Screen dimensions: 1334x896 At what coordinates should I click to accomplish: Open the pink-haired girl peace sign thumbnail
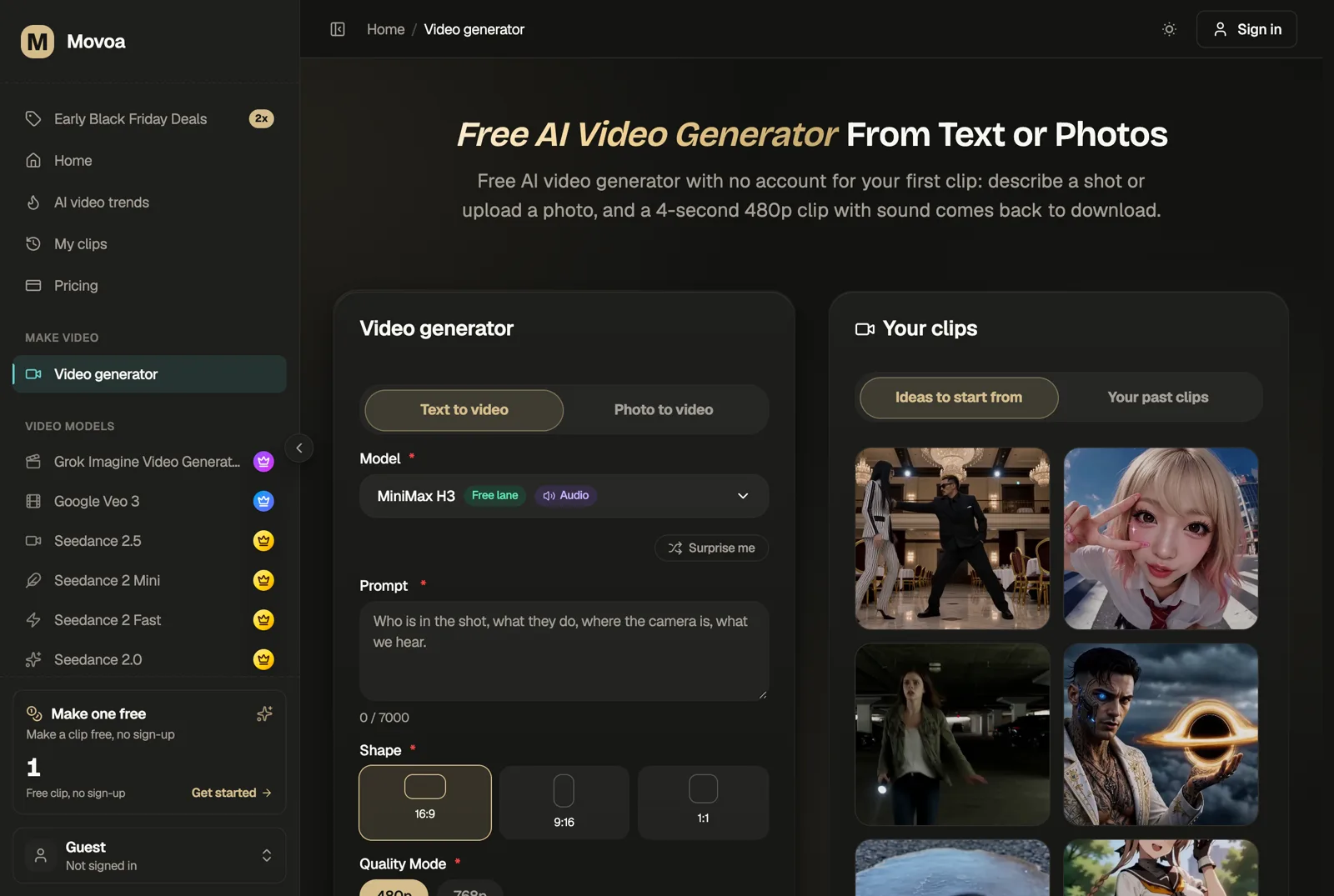(1161, 538)
